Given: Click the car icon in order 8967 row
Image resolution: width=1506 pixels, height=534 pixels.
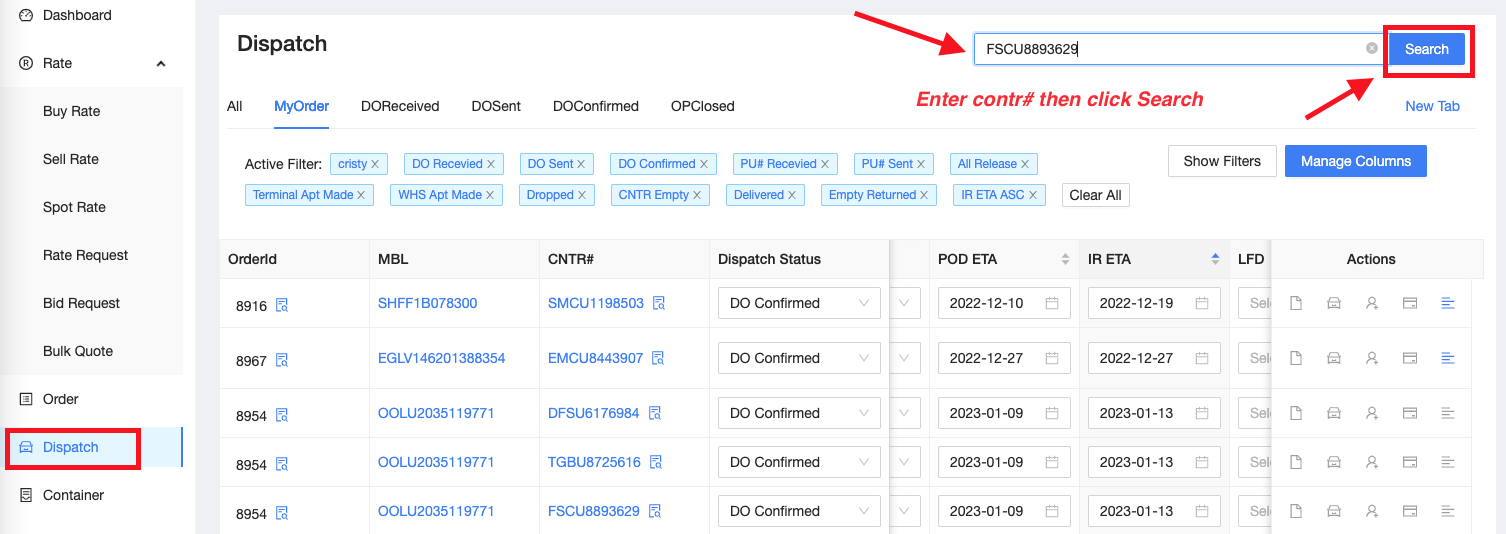Looking at the screenshot, I should point(1333,358).
